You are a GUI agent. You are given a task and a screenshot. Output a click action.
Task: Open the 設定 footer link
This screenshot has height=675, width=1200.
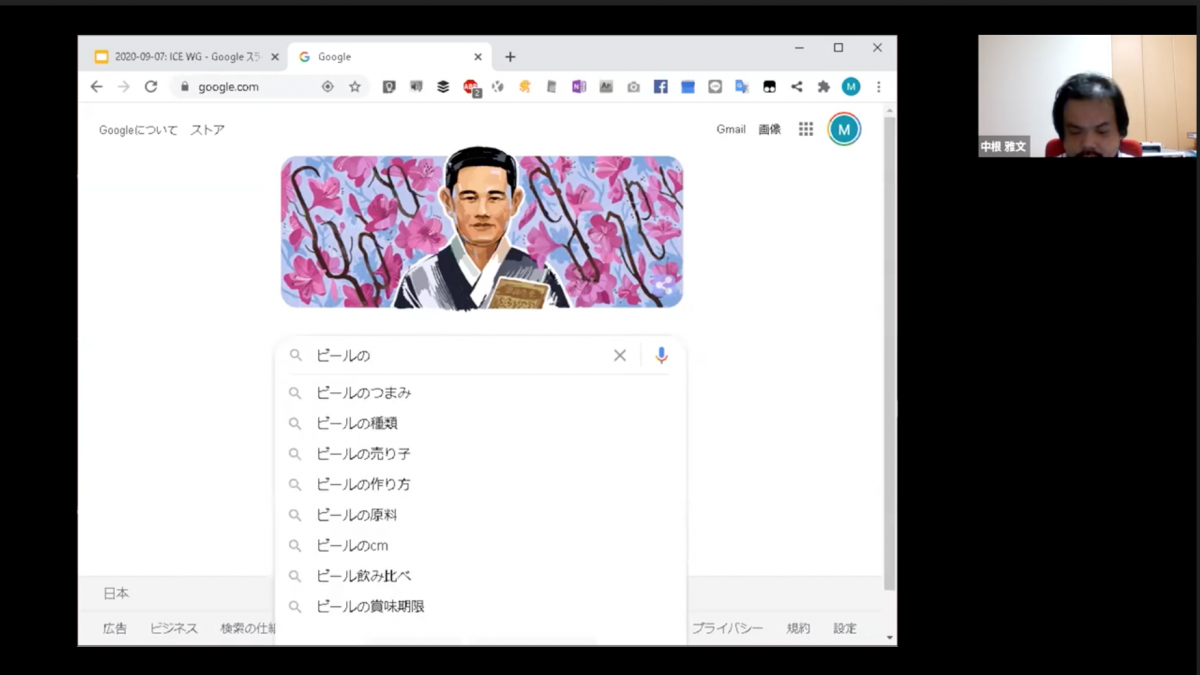point(845,628)
